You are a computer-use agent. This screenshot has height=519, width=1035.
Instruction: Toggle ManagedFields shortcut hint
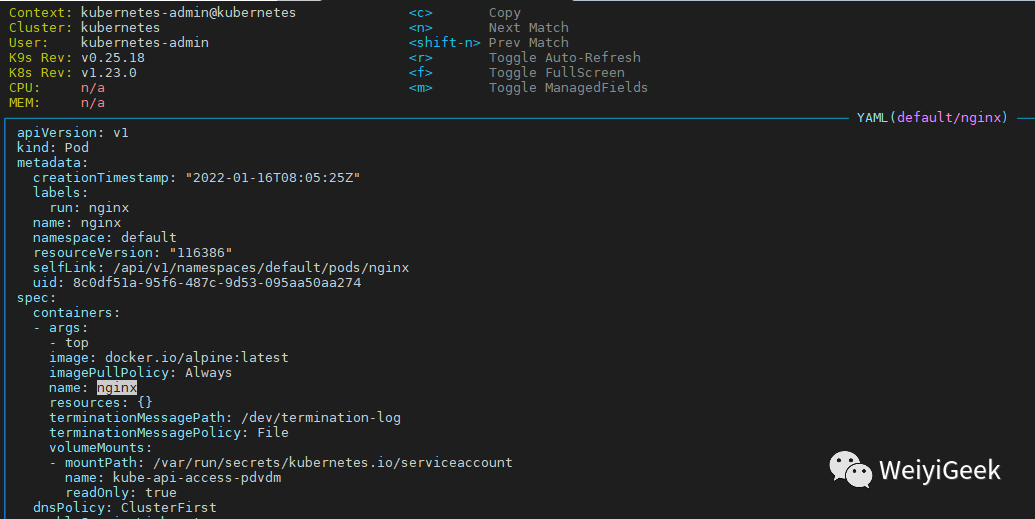[568, 88]
